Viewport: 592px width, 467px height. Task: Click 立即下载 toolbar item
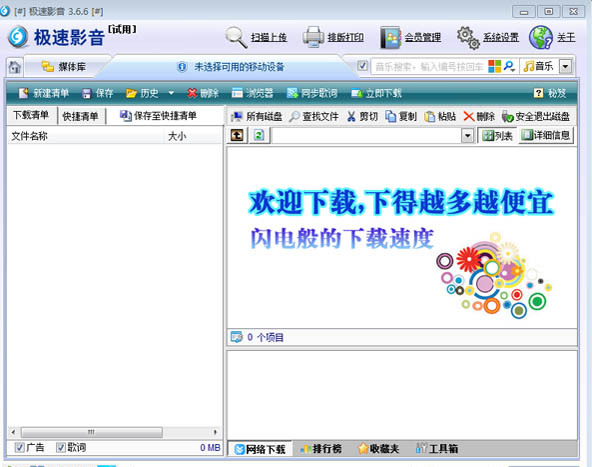(x=376, y=93)
